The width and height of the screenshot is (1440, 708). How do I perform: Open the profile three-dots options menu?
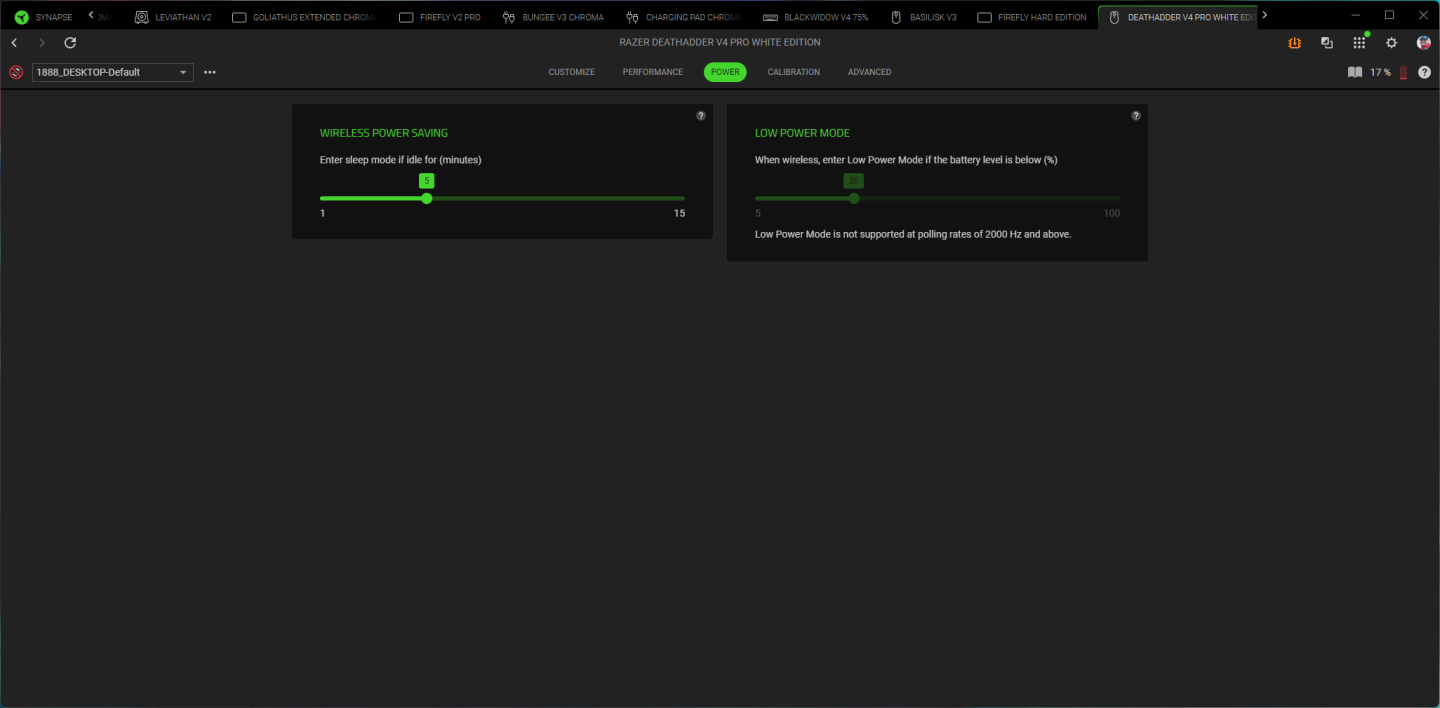210,72
